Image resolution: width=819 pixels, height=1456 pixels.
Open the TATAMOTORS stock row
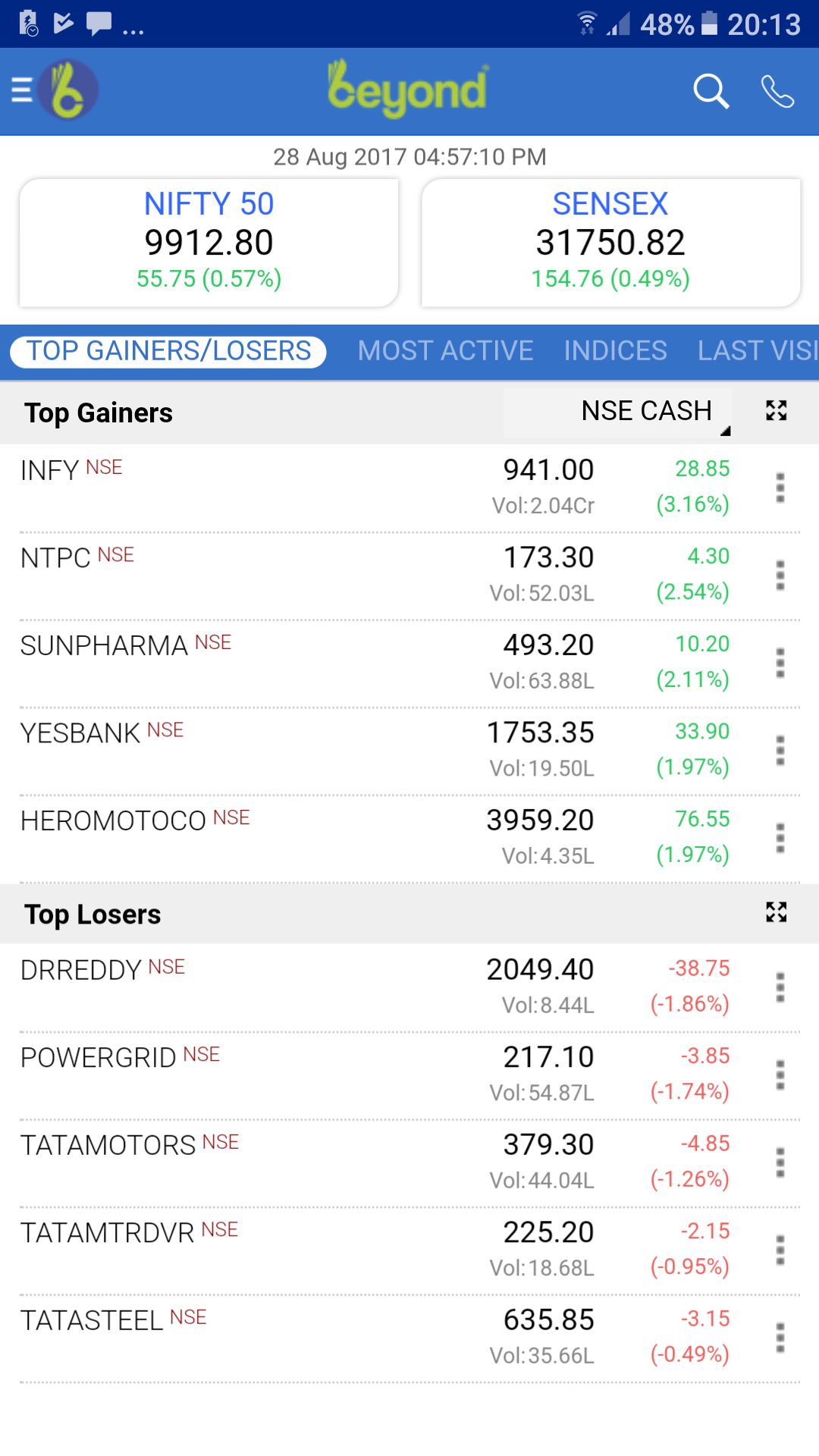[x=303, y=1163]
